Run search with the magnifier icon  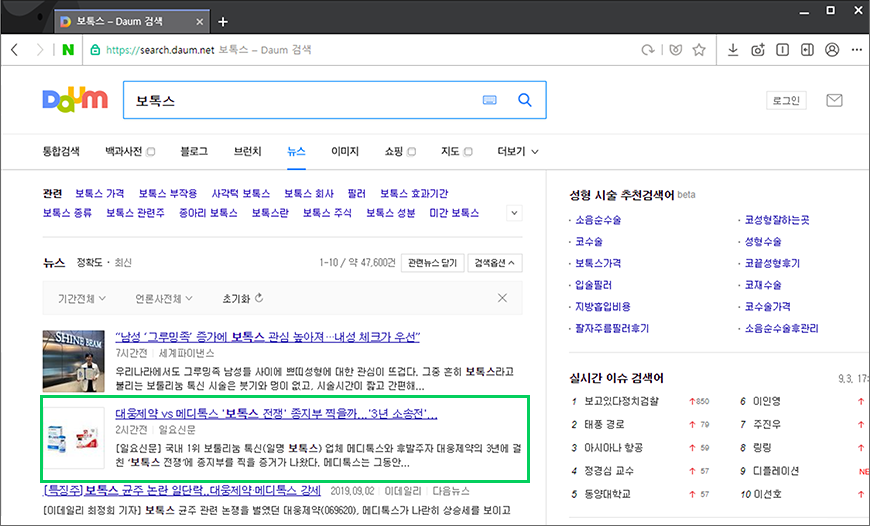525,100
